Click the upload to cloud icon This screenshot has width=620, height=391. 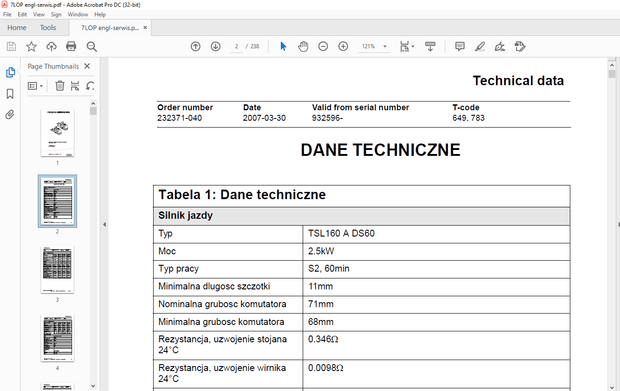[51, 47]
